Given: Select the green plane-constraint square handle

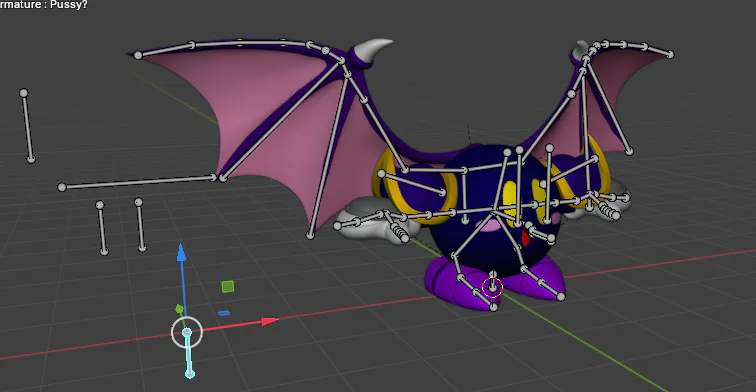Looking at the screenshot, I should click(228, 286).
